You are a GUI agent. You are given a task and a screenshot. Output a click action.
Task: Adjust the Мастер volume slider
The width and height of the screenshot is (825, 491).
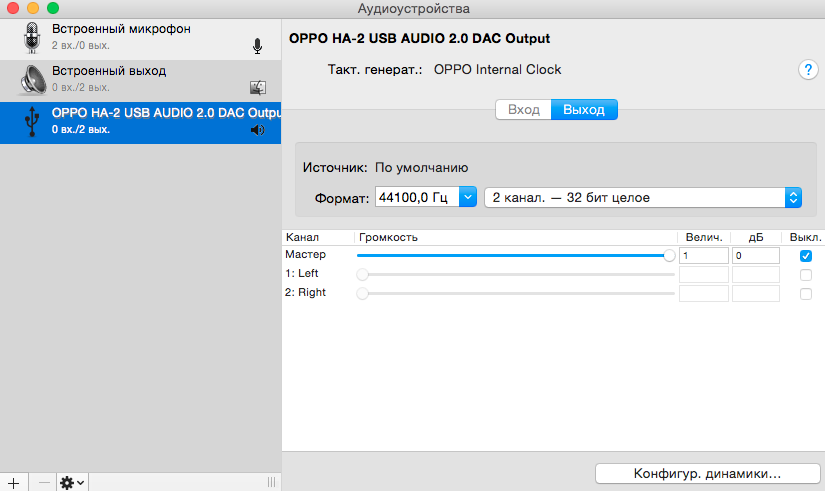coord(515,255)
